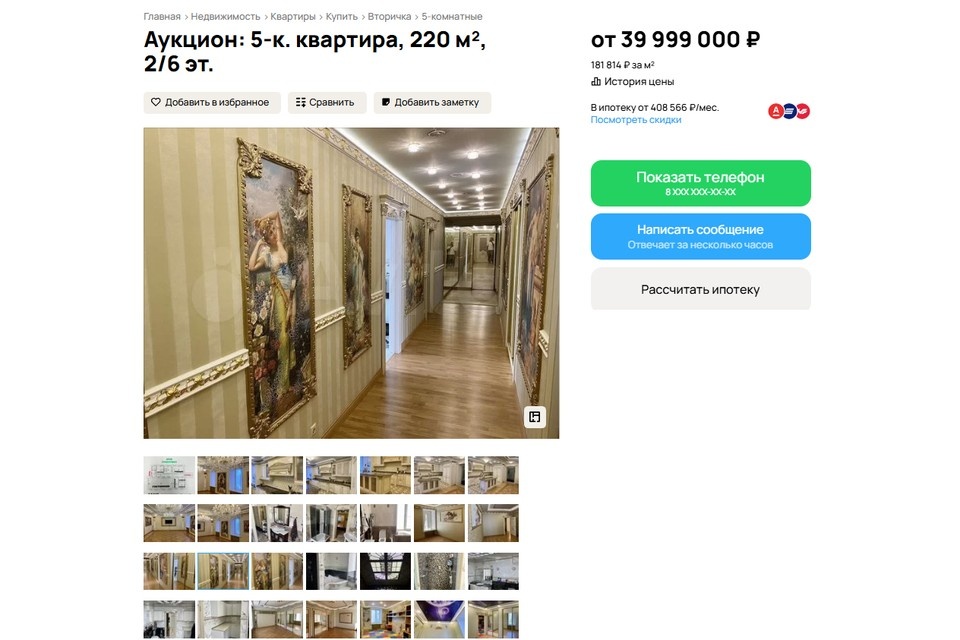The image size is (960, 640).
Task: Click the Рассчитать ипотеку button
Action: pyautogui.click(x=700, y=289)
